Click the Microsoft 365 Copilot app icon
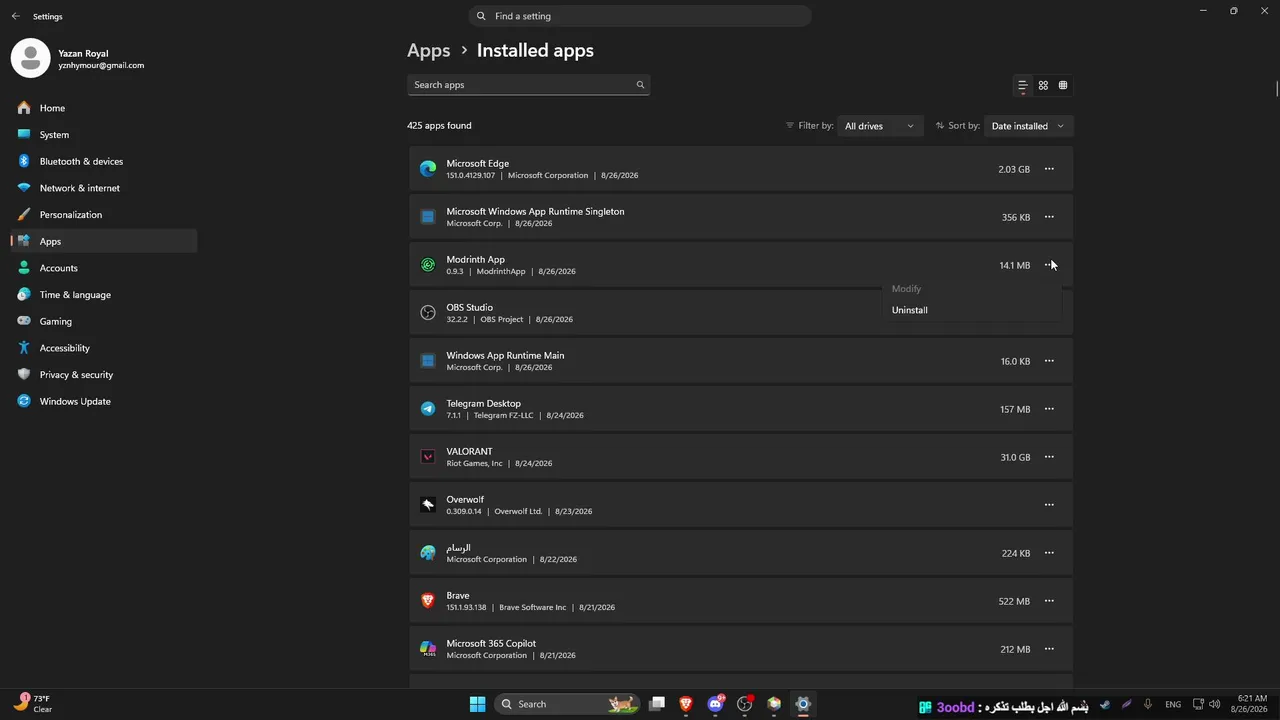 (x=428, y=649)
